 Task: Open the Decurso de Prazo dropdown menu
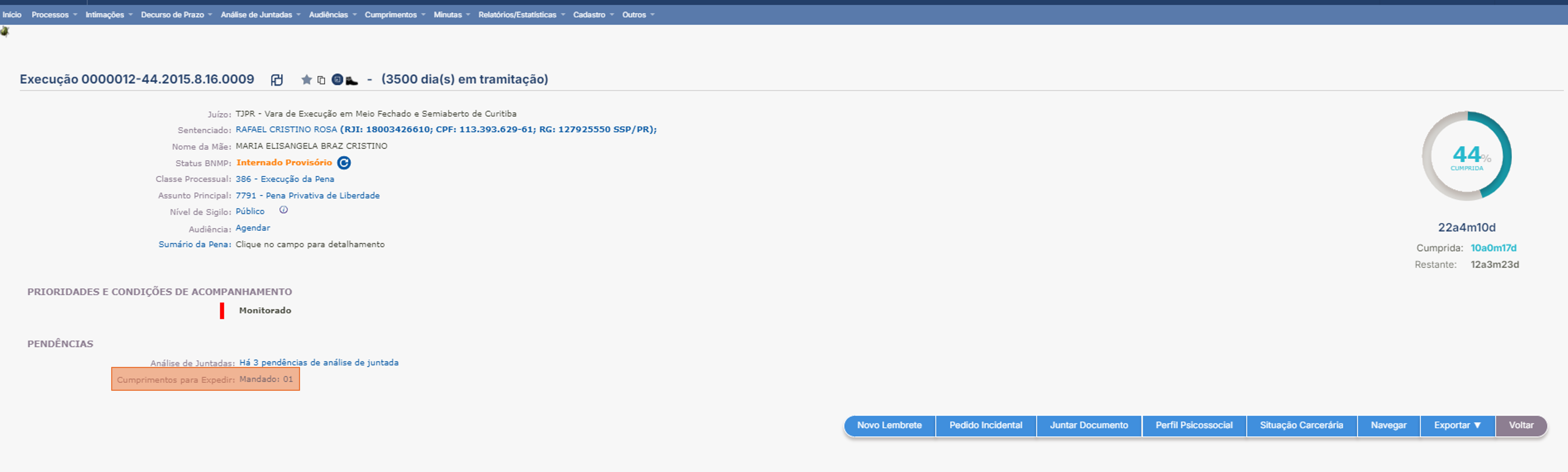click(176, 15)
